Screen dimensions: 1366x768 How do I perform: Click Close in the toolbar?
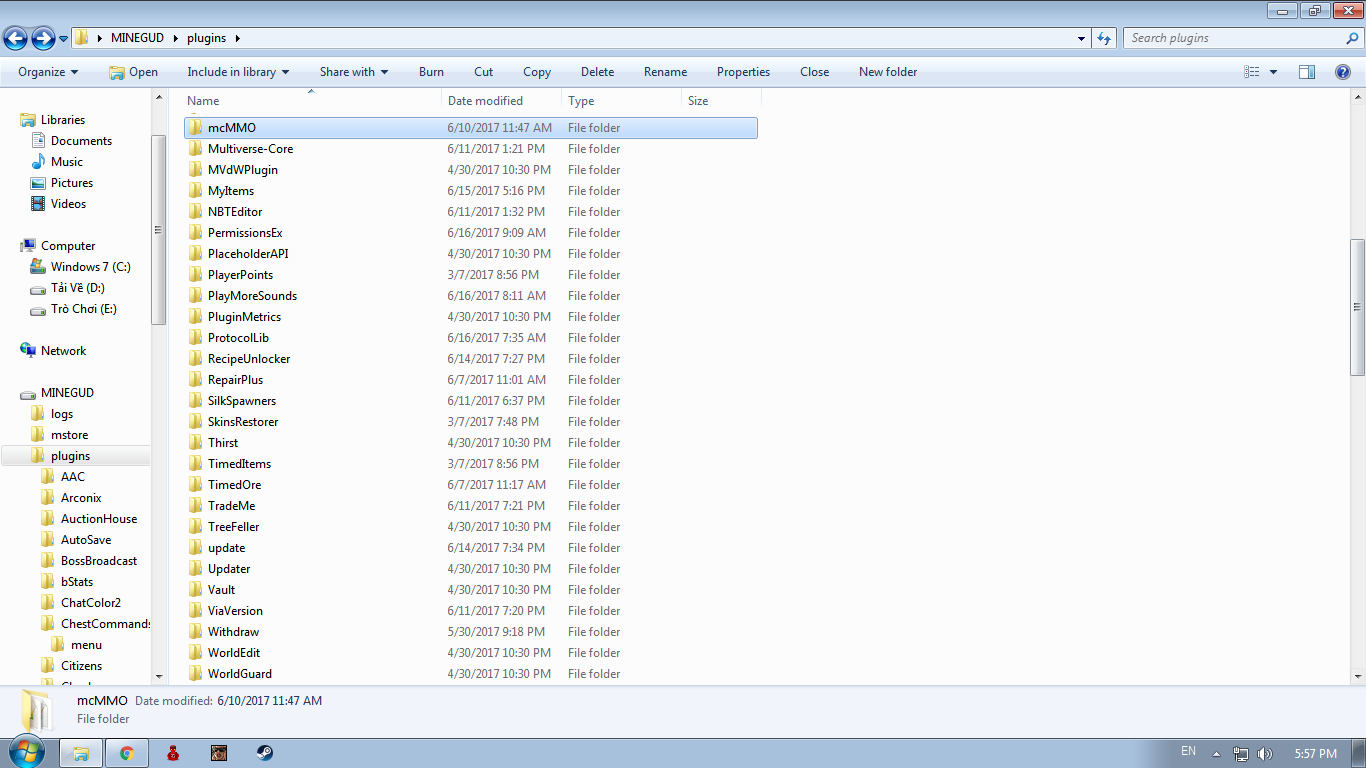coord(815,72)
